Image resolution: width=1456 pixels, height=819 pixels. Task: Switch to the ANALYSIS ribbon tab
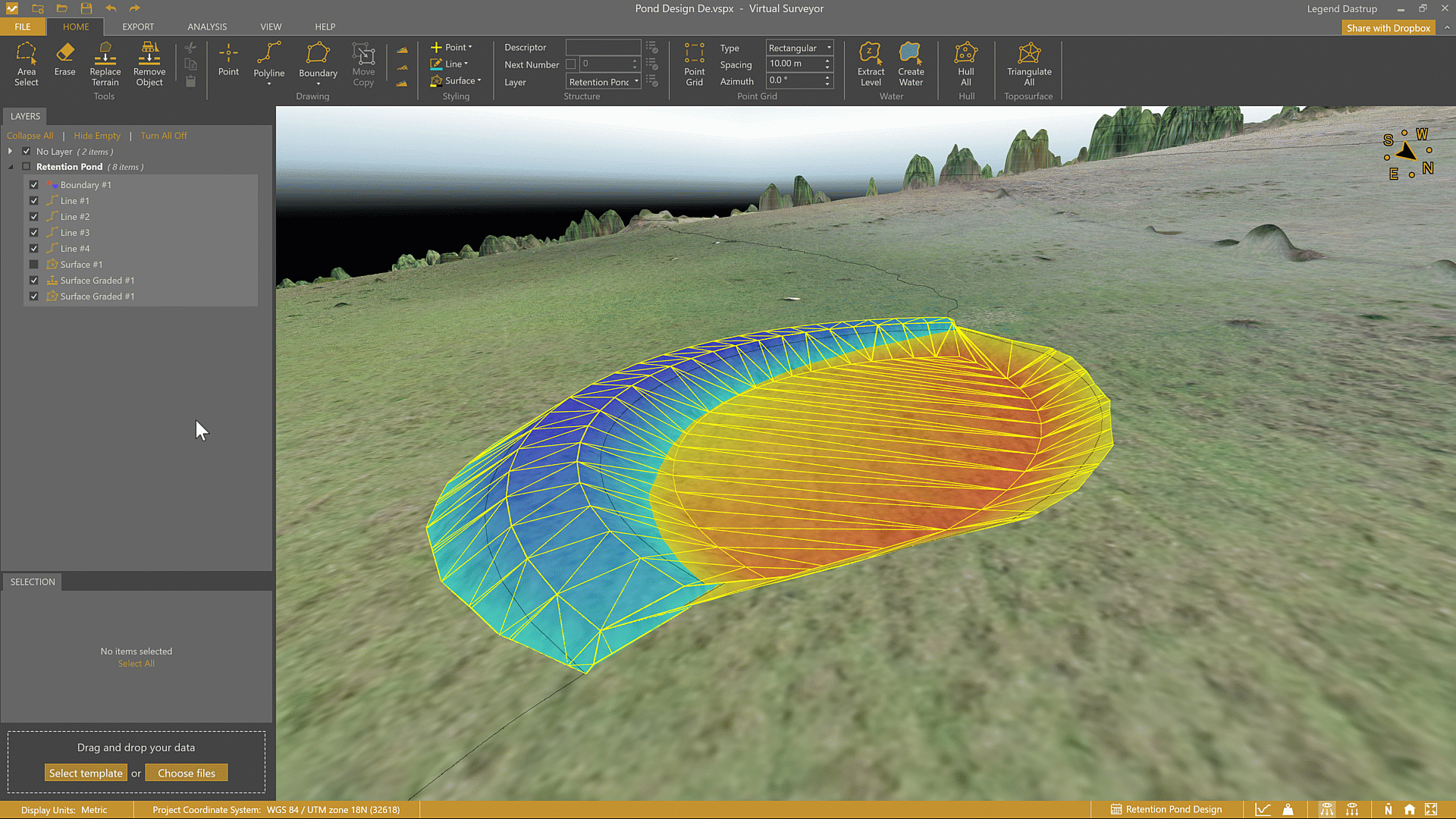(207, 27)
